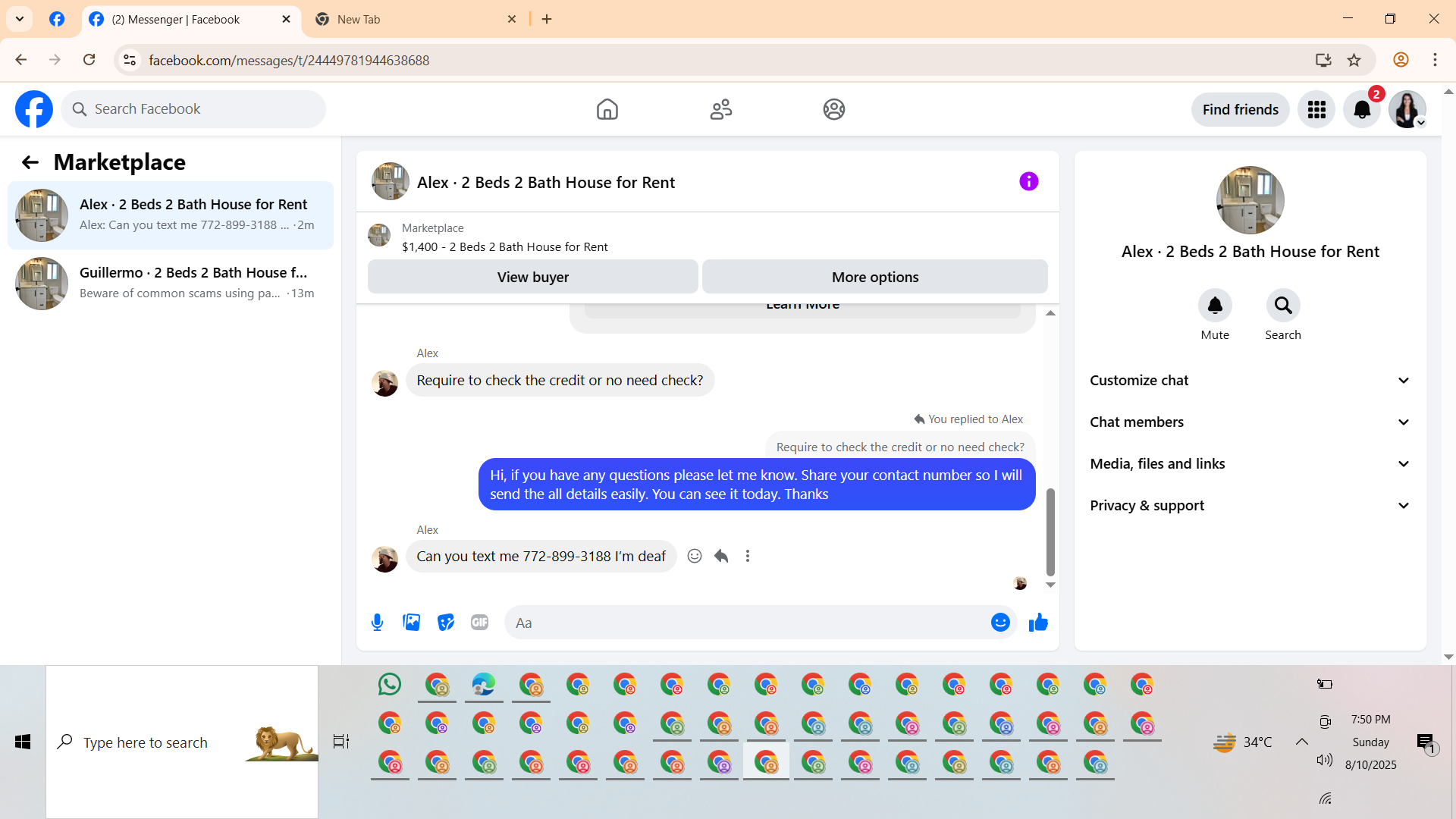Open the sticker picker icon

446,623
